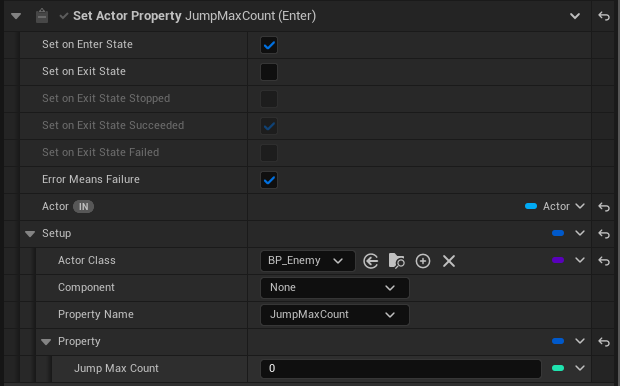This screenshot has width=620, height=386.
Task: Toggle Set on Exit State Stopped checkbox
Action: pos(269,99)
